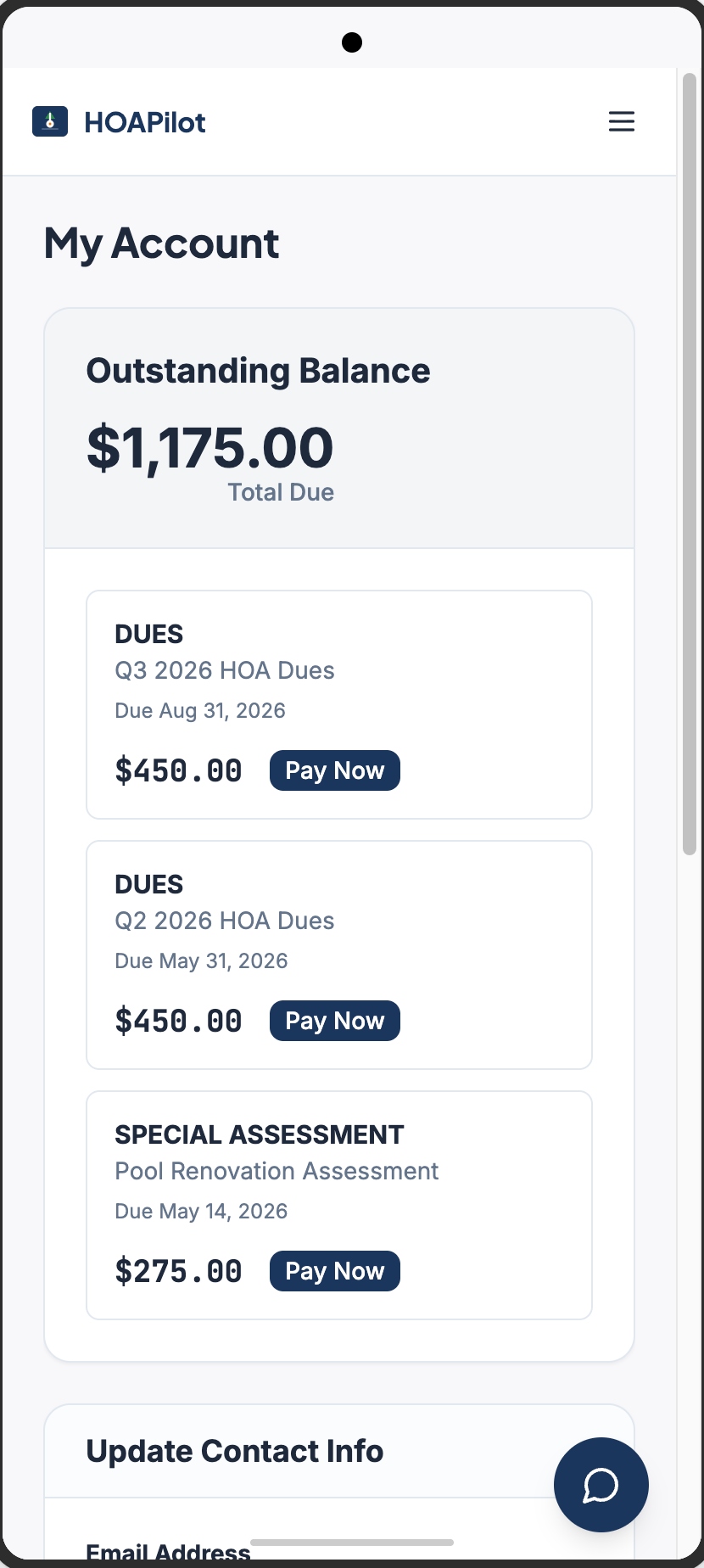Screen dimensions: 704x1568
Task: Select the Outstanding Balance card
Action: pyautogui.click(x=338, y=427)
